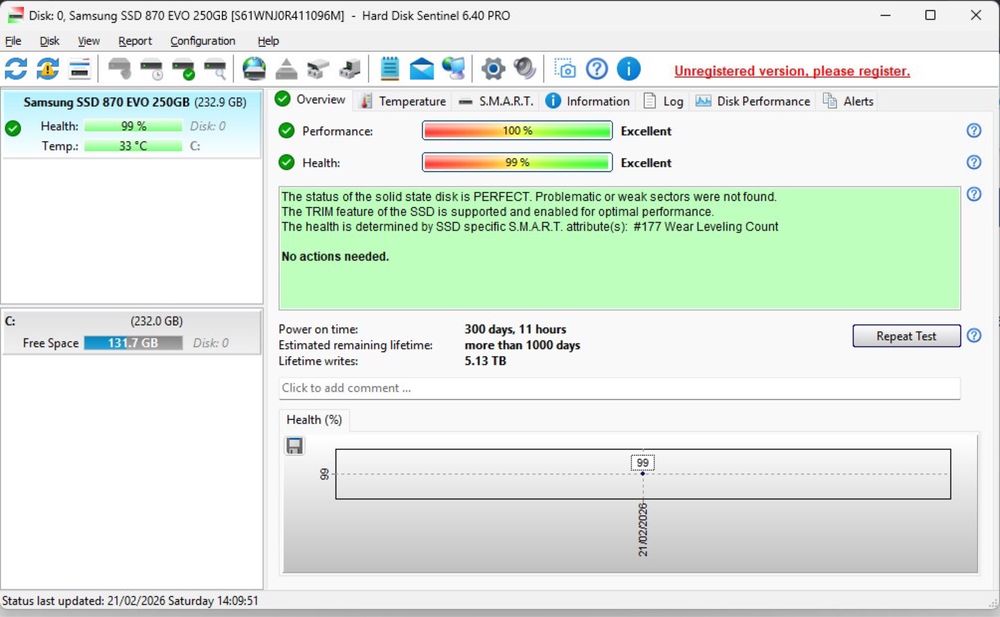Click the green Temp 33 °C bar
1000x617 pixels.
click(133, 146)
